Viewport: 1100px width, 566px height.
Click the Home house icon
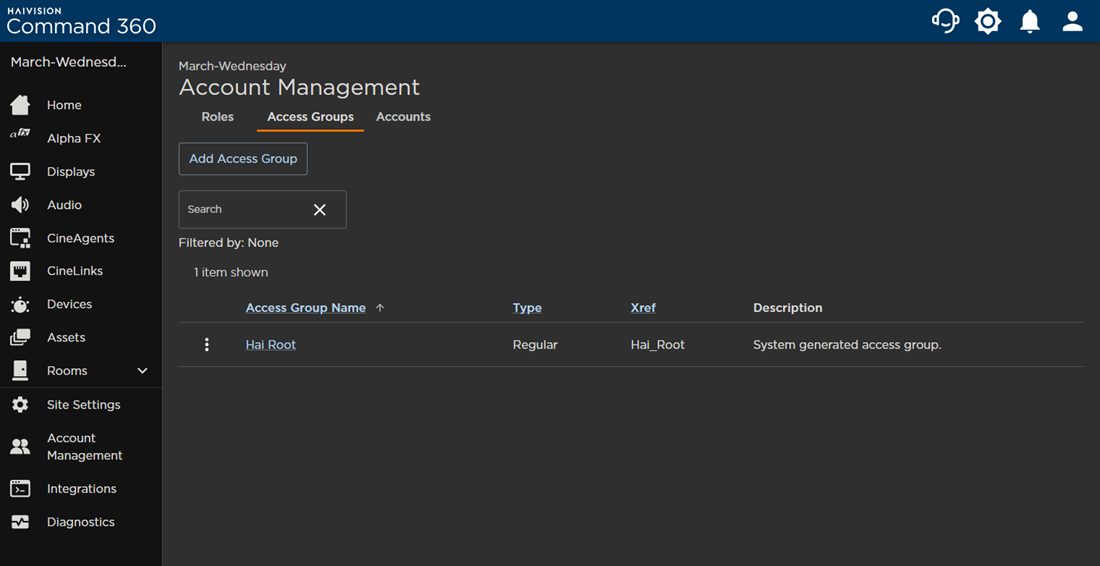20,105
